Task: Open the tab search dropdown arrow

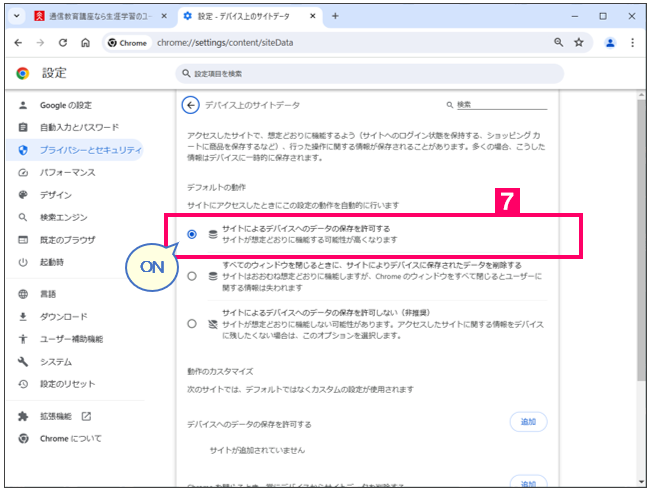Action: click(x=16, y=16)
